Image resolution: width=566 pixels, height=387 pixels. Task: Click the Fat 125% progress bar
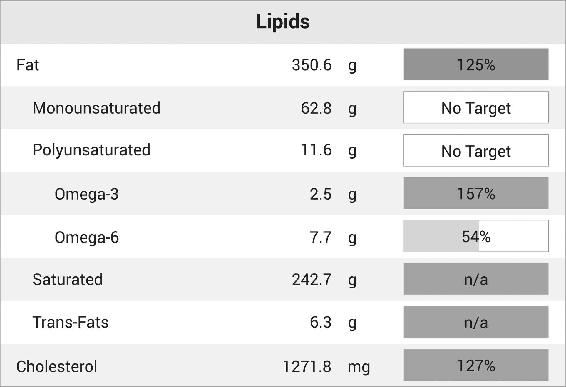pos(476,64)
